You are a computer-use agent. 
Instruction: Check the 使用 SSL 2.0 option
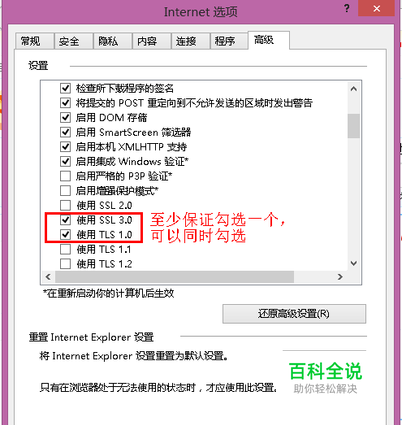click(65, 205)
